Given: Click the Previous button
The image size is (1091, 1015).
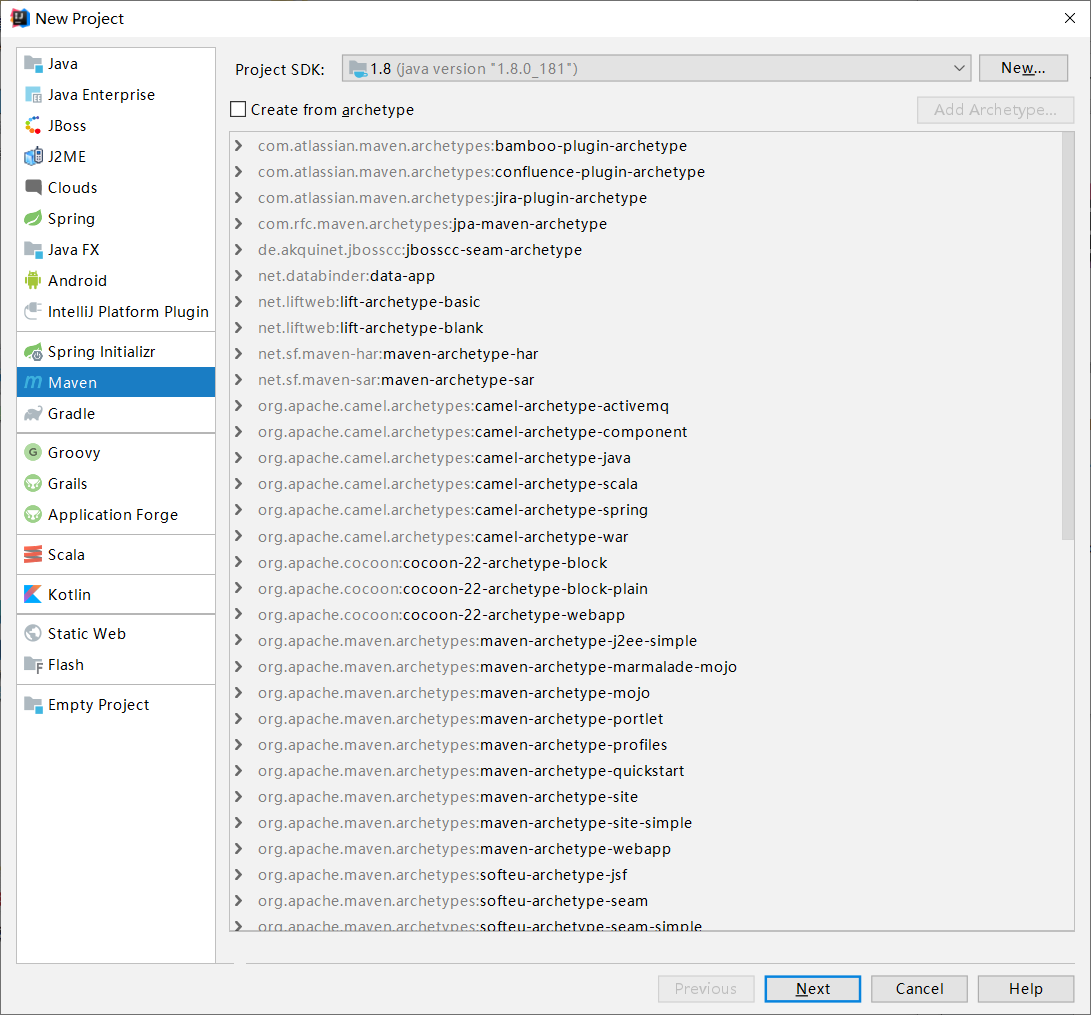Looking at the screenshot, I should pyautogui.click(x=706, y=989).
